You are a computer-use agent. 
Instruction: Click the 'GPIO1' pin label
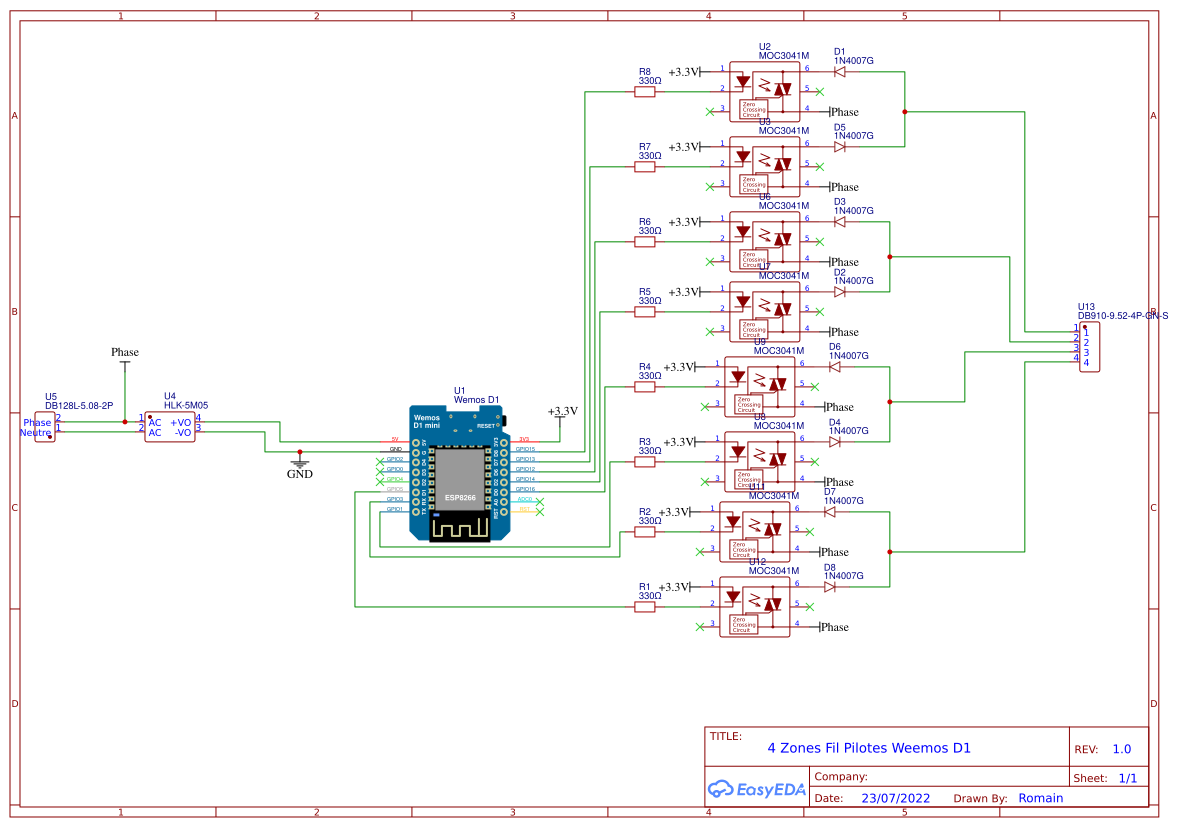click(395, 509)
